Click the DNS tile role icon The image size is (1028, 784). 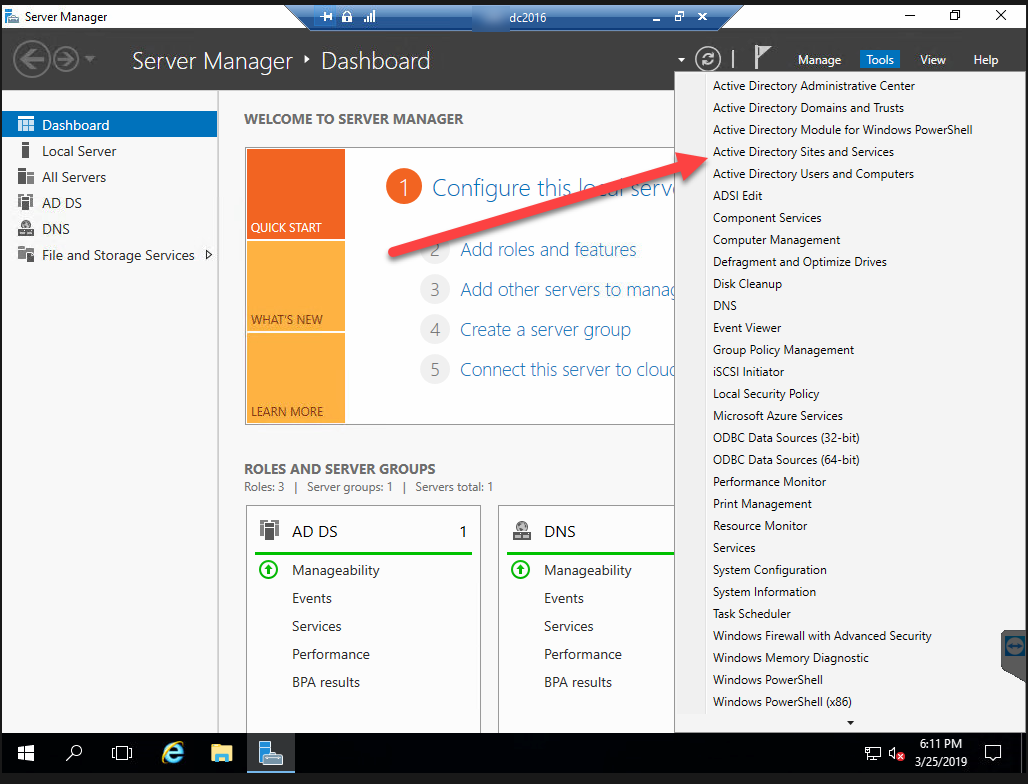coord(522,530)
